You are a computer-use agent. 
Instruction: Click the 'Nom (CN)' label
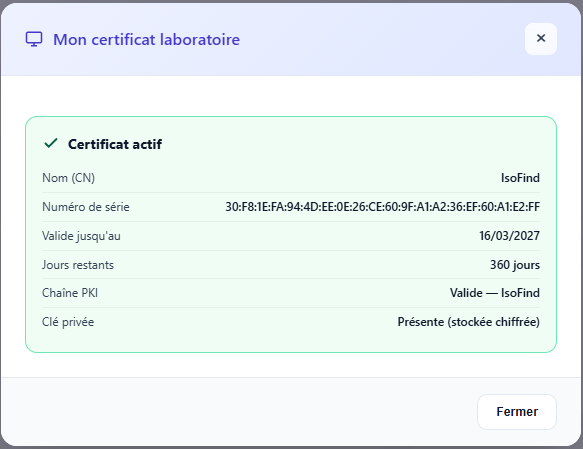(x=68, y=178)
